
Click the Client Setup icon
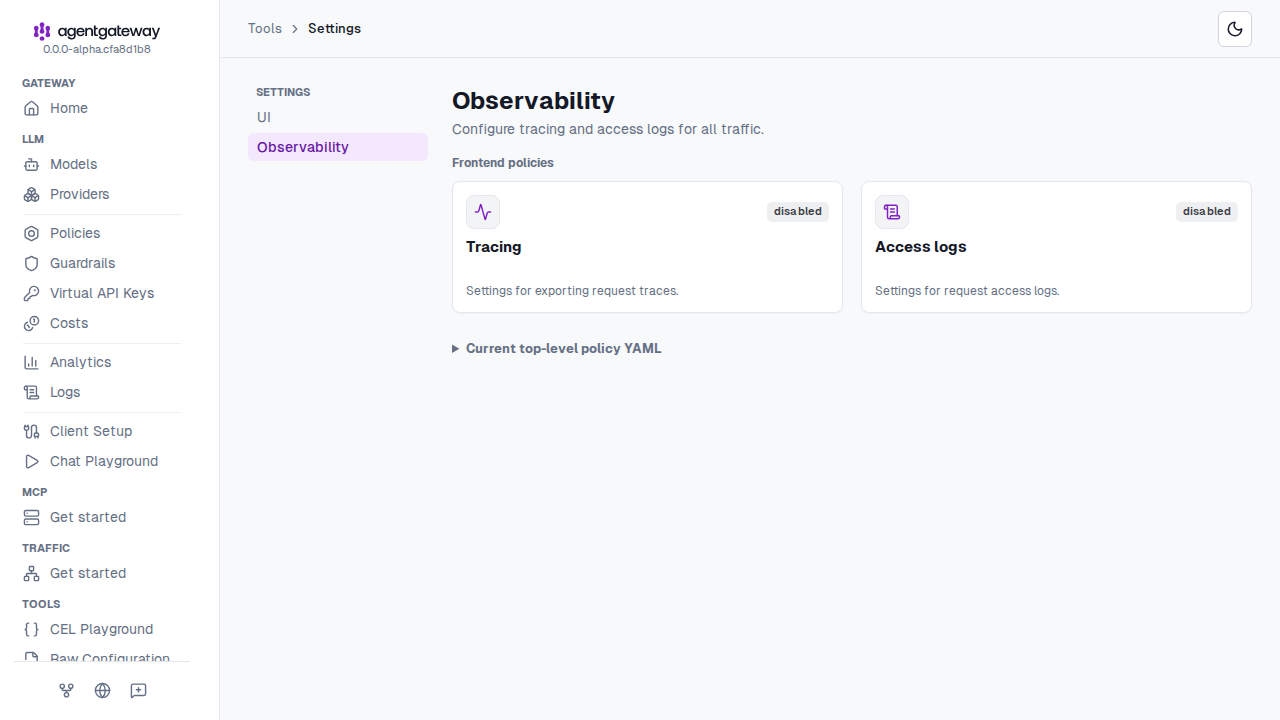(32, 431)
